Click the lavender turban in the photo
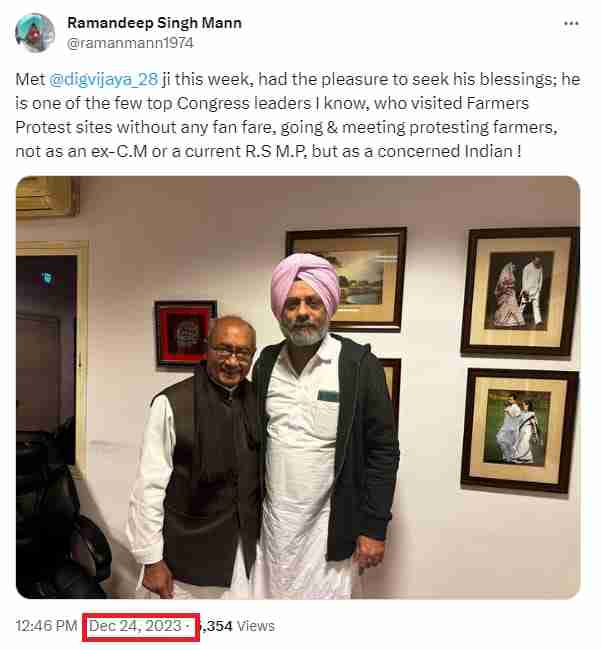The width and height of the screenshot is (602, 650). (x=305, y=281)
